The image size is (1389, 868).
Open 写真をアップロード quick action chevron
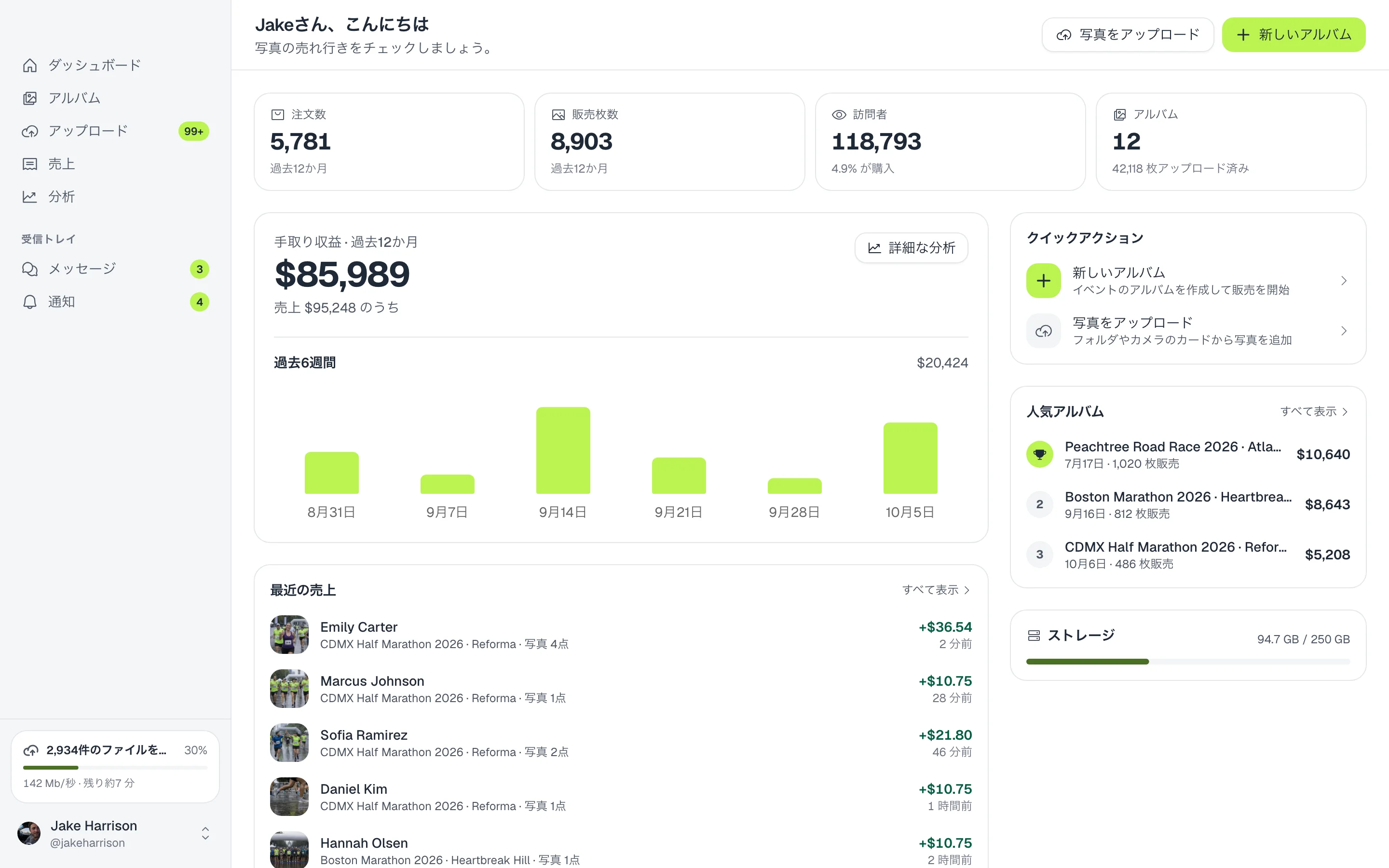pos(1344,331)
